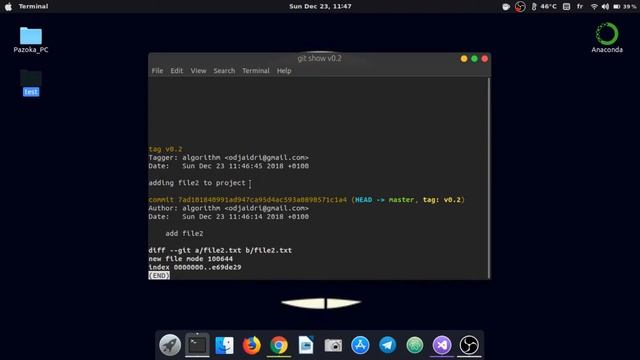Click the 'adding file2 to project' text
Image resolution: width=640 pixels, height=360 pixels.
(197, 183)
